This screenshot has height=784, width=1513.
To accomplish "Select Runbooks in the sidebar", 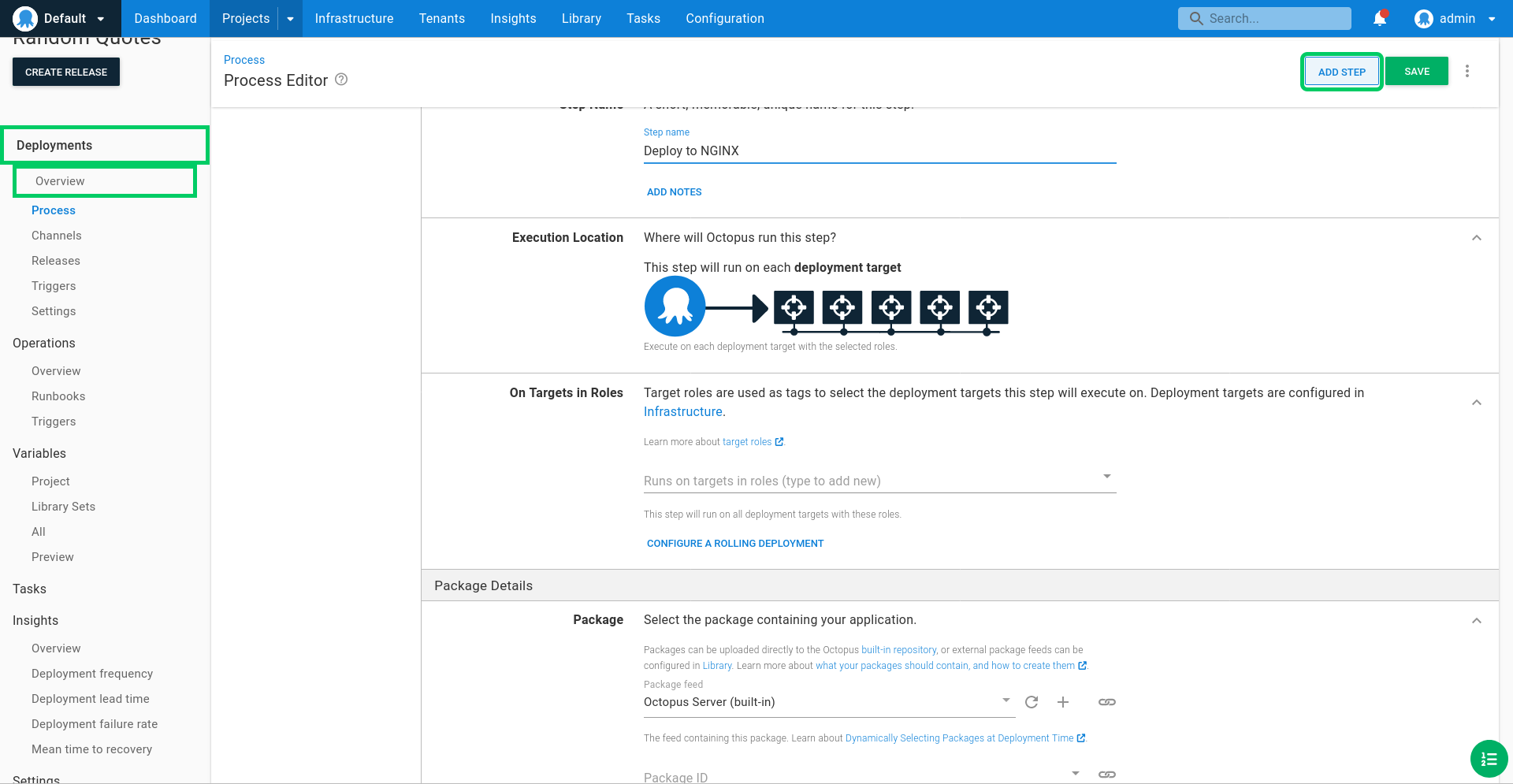I will point(58,396).
